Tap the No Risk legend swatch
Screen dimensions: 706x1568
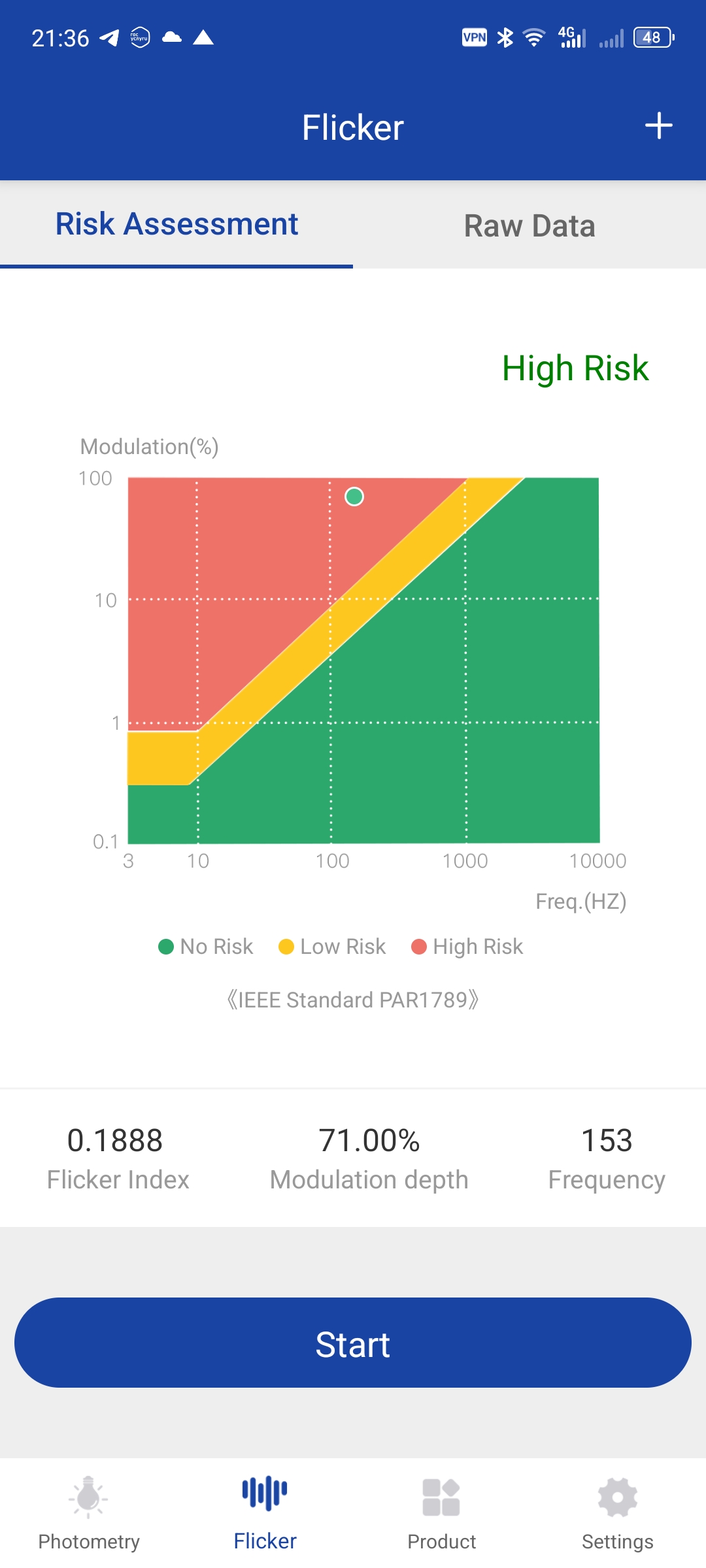point(166,947)
